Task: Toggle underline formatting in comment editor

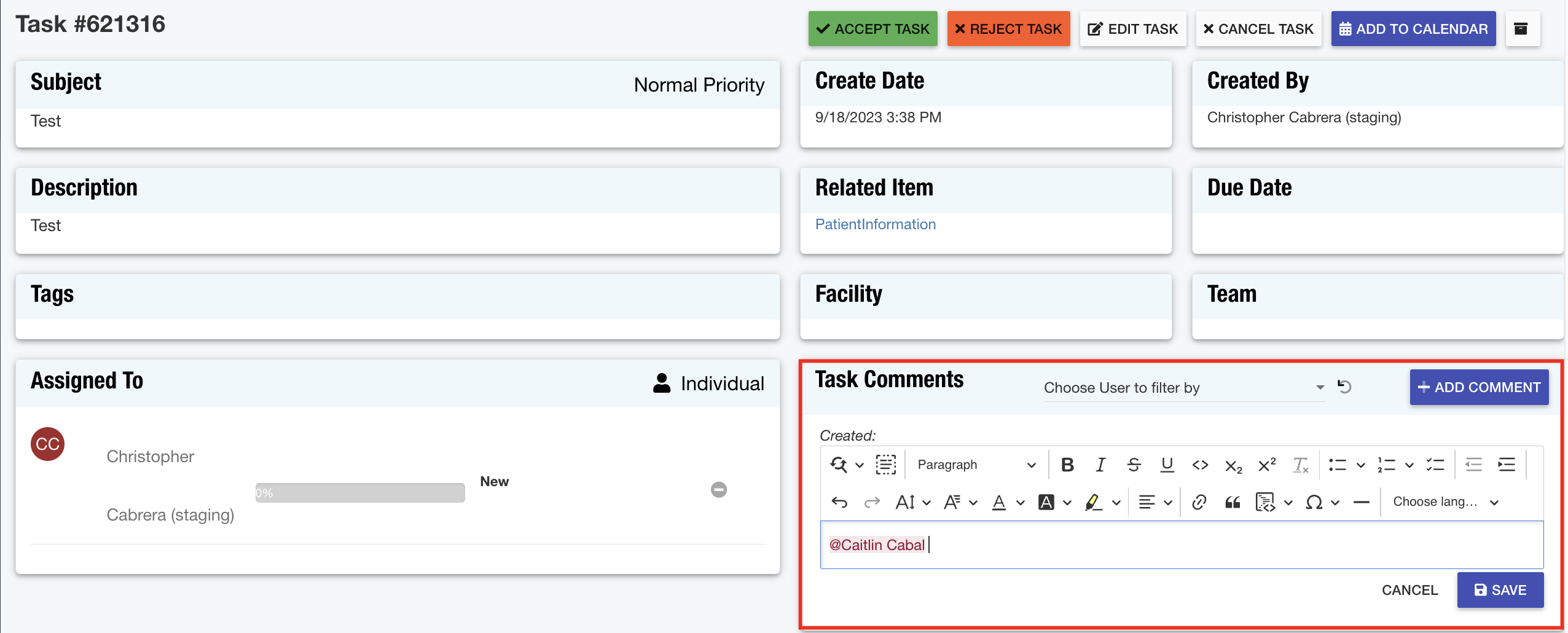Action: pyautogui.click(x=1167, y=465)
